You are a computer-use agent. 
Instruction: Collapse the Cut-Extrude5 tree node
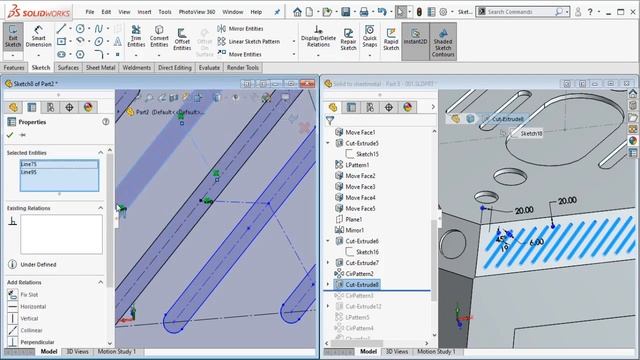pos(328,143)
